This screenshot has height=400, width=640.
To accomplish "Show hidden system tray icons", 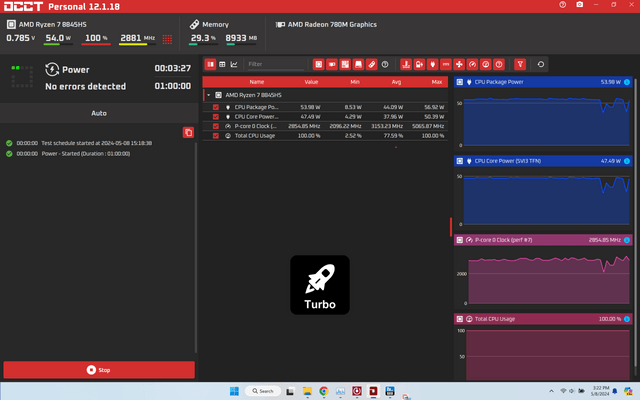I will pos(551,391).
